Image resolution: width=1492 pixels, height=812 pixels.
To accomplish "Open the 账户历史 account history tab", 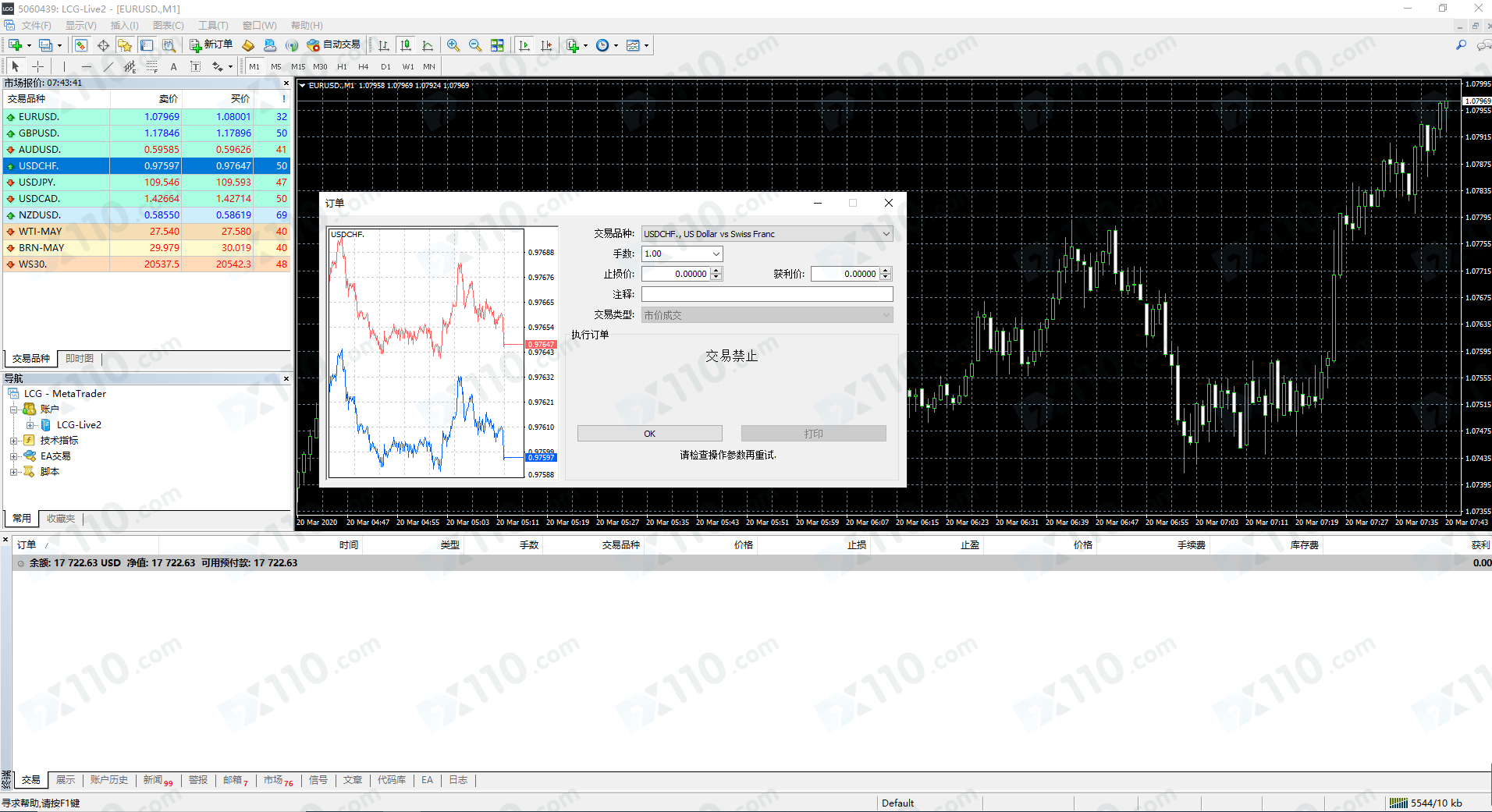I will (x=109, y=780).
